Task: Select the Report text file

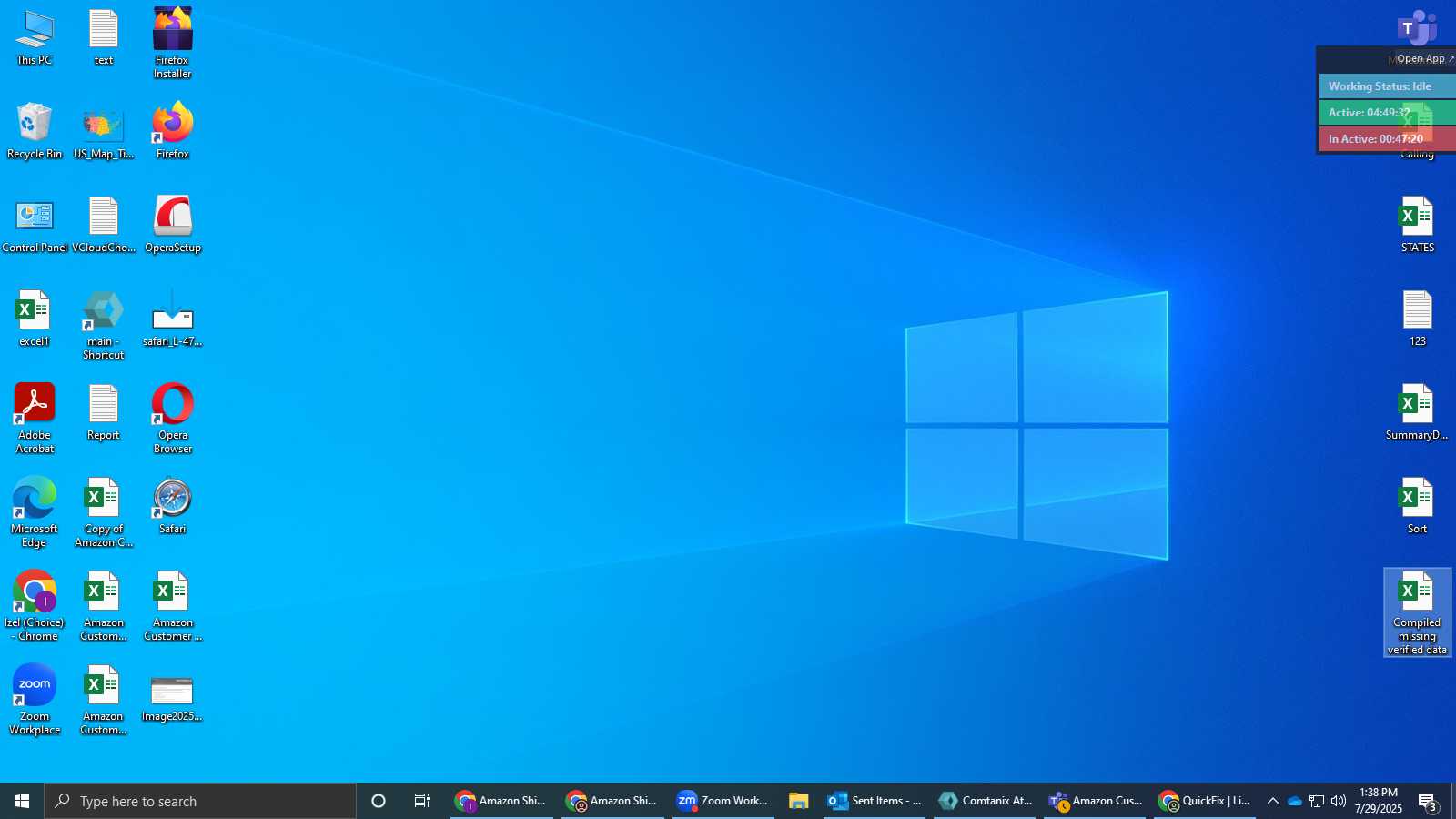Action: pyautogui.click(x=104, y=413)
